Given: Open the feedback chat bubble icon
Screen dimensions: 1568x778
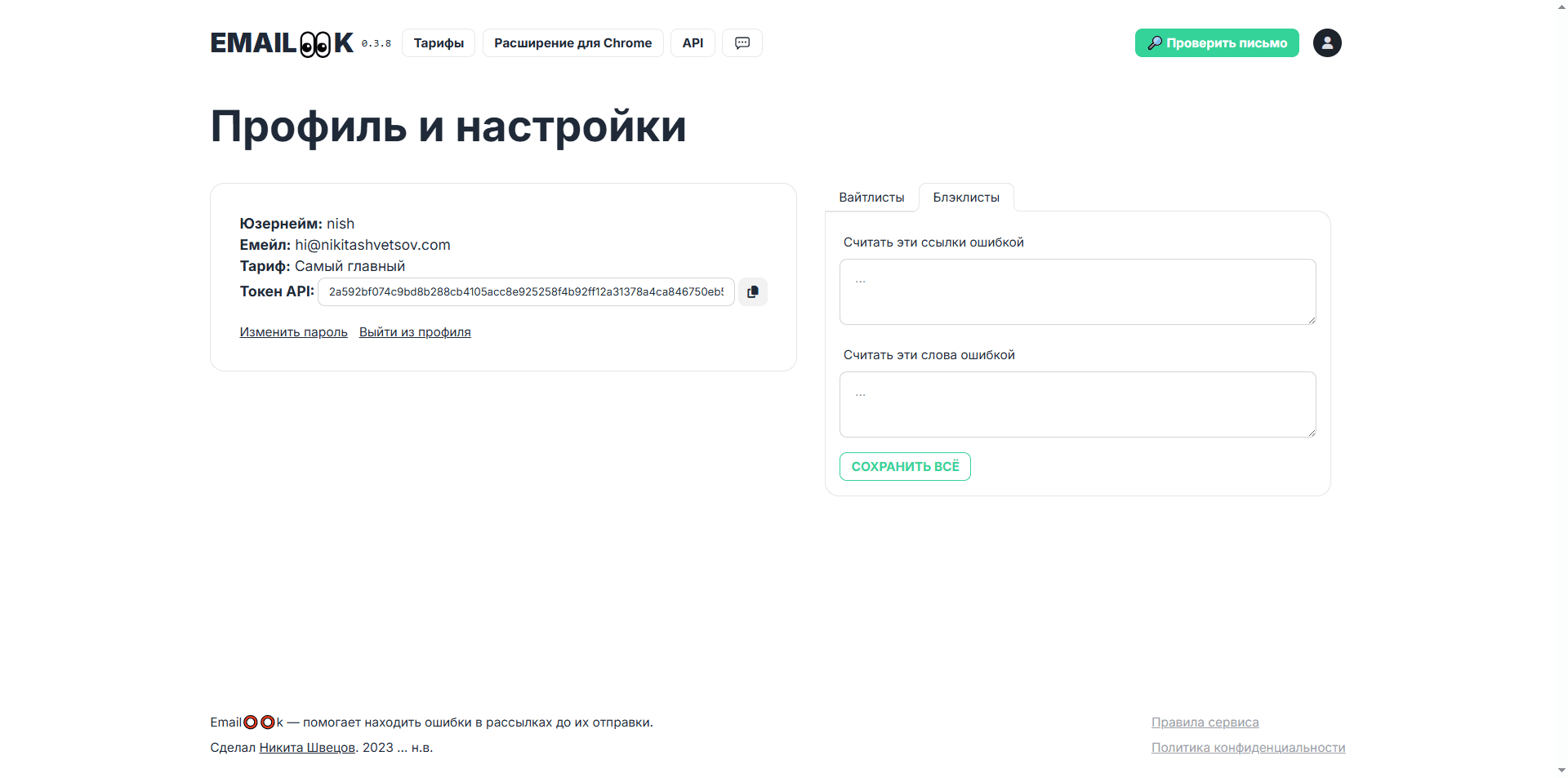Looking at the screenshot, I should (742, 43).
